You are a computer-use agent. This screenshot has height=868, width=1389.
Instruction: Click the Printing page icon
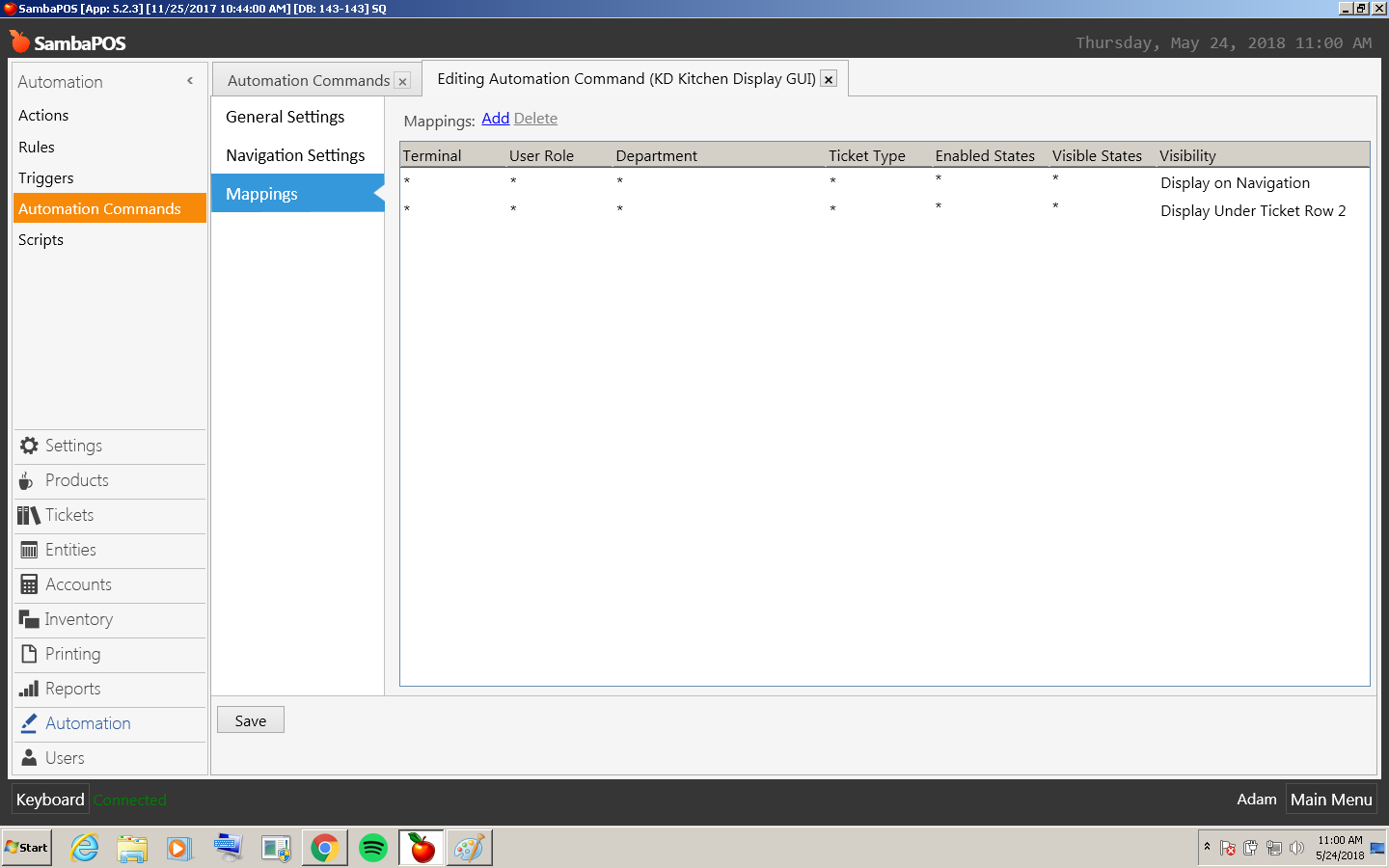coord(29,654)
